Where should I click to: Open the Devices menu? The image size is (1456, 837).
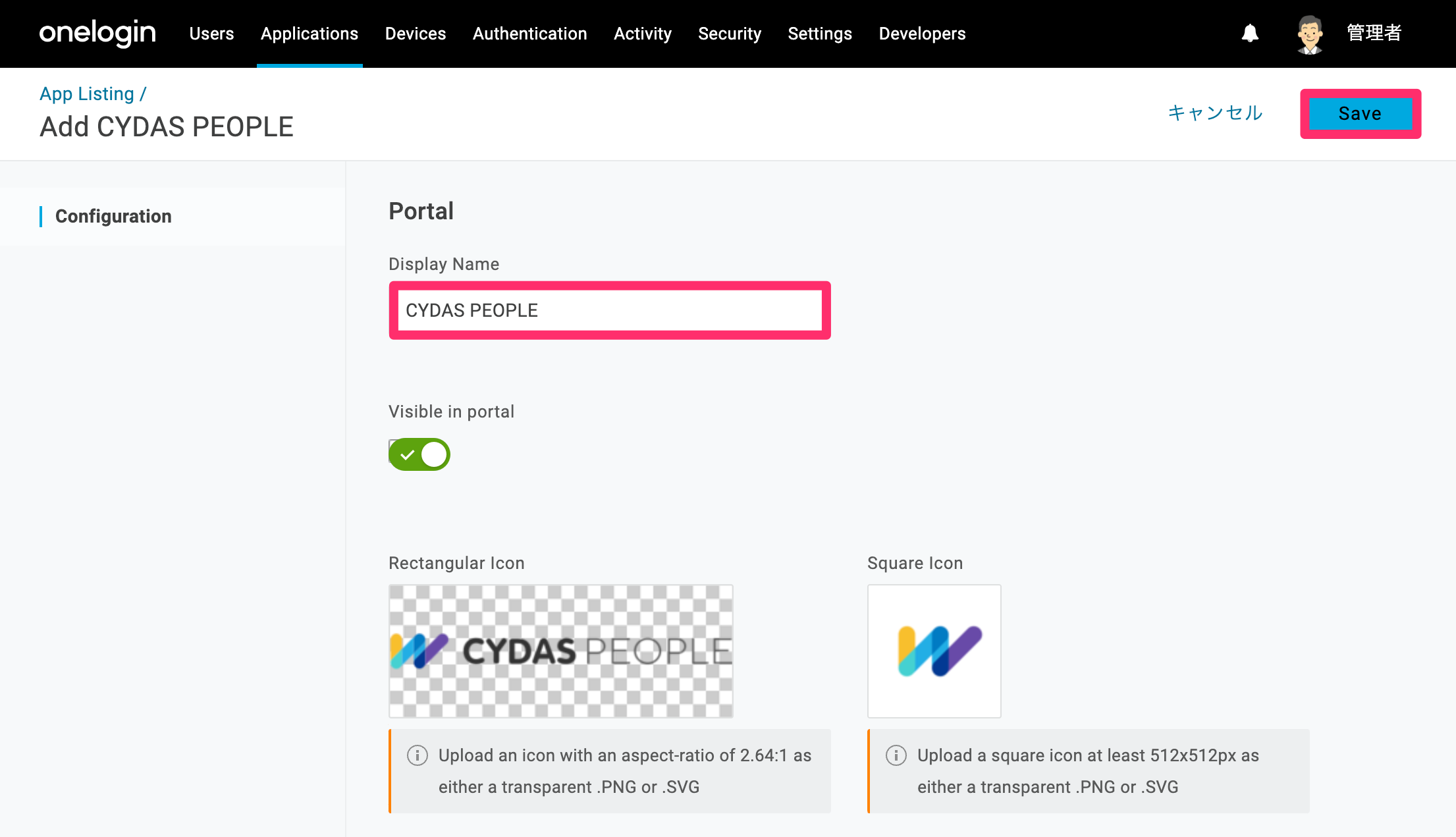pyautogui.click(x=416, y=34)
